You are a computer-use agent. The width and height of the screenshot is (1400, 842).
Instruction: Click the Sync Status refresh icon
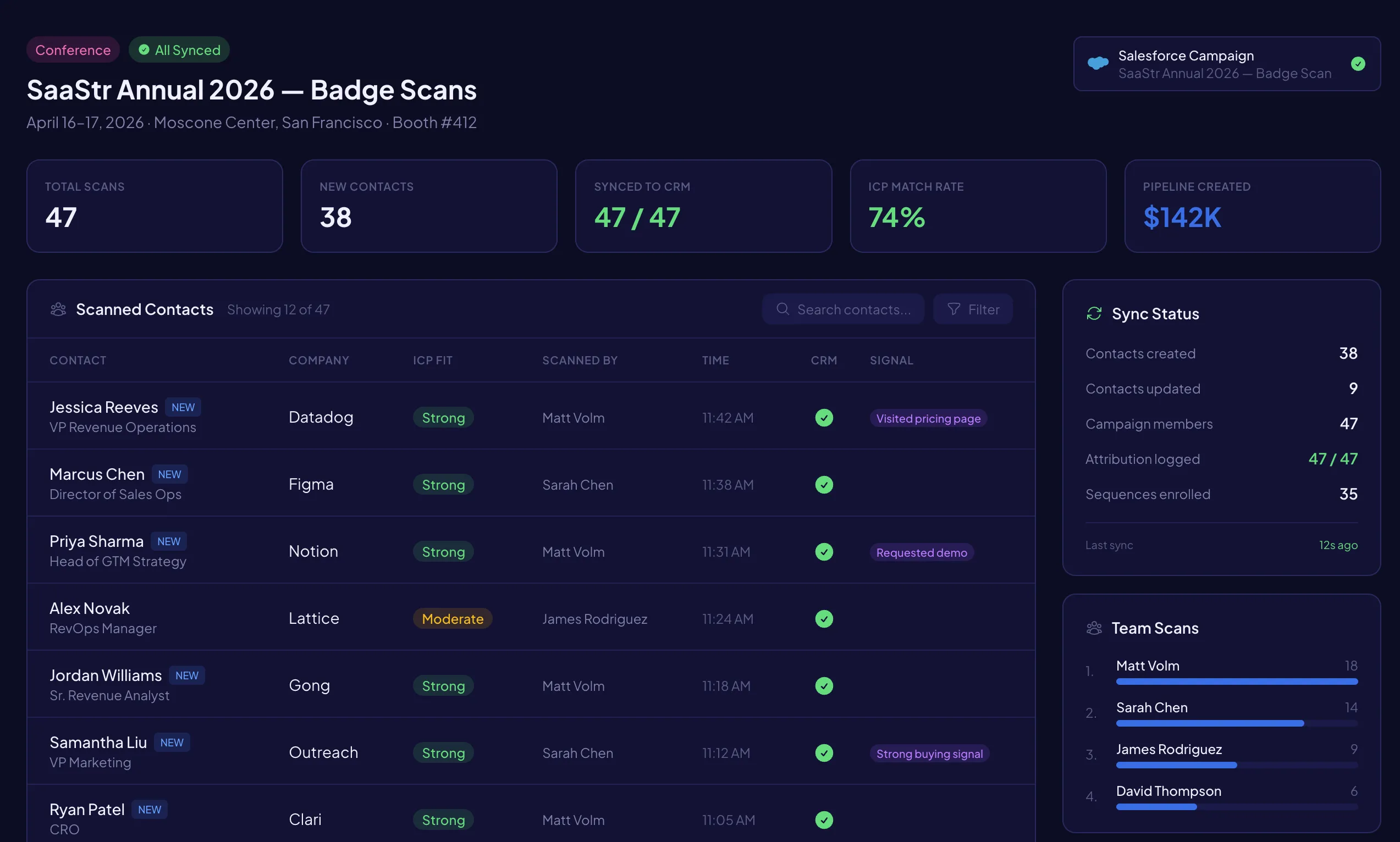coord(1094,313)
